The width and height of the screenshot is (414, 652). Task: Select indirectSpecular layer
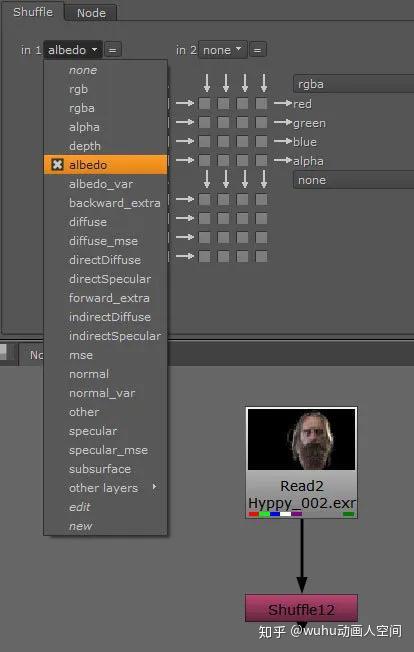(x=106, y=336)
